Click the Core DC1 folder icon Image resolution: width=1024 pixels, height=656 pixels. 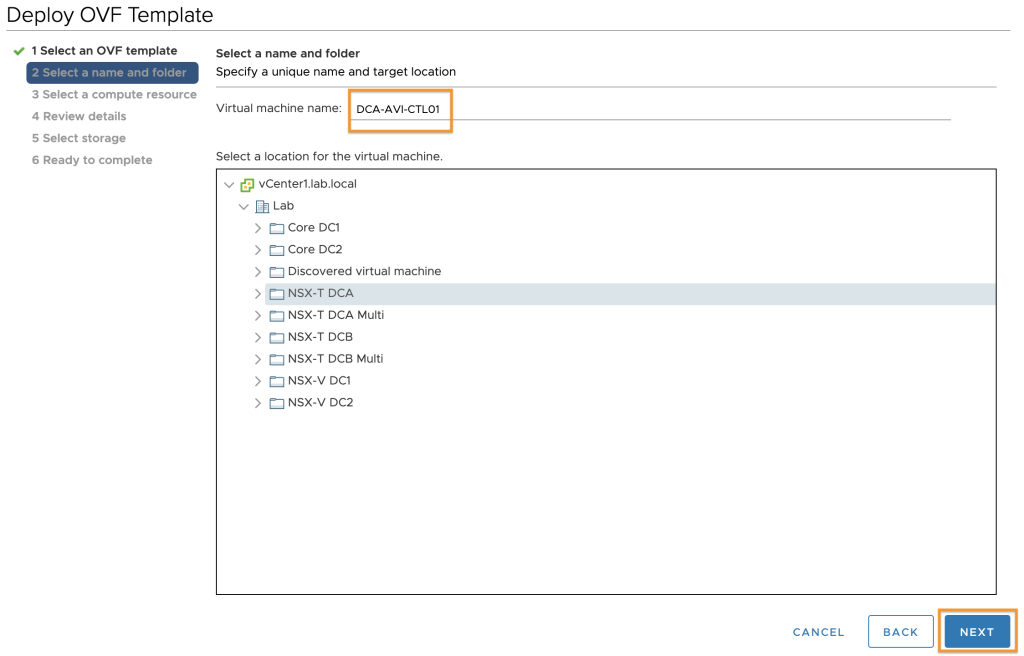pyautogui.click(x=277, y=228)
